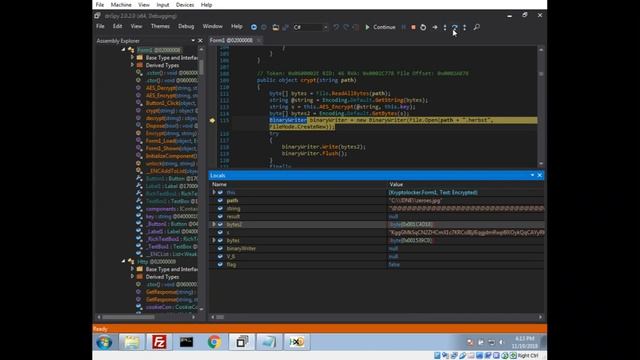Screen dimensions: 640x360
Task: Click Assembly Explorer horizontal scrollbar thumb
Action: pyautogui.click(x=129, y=317)
